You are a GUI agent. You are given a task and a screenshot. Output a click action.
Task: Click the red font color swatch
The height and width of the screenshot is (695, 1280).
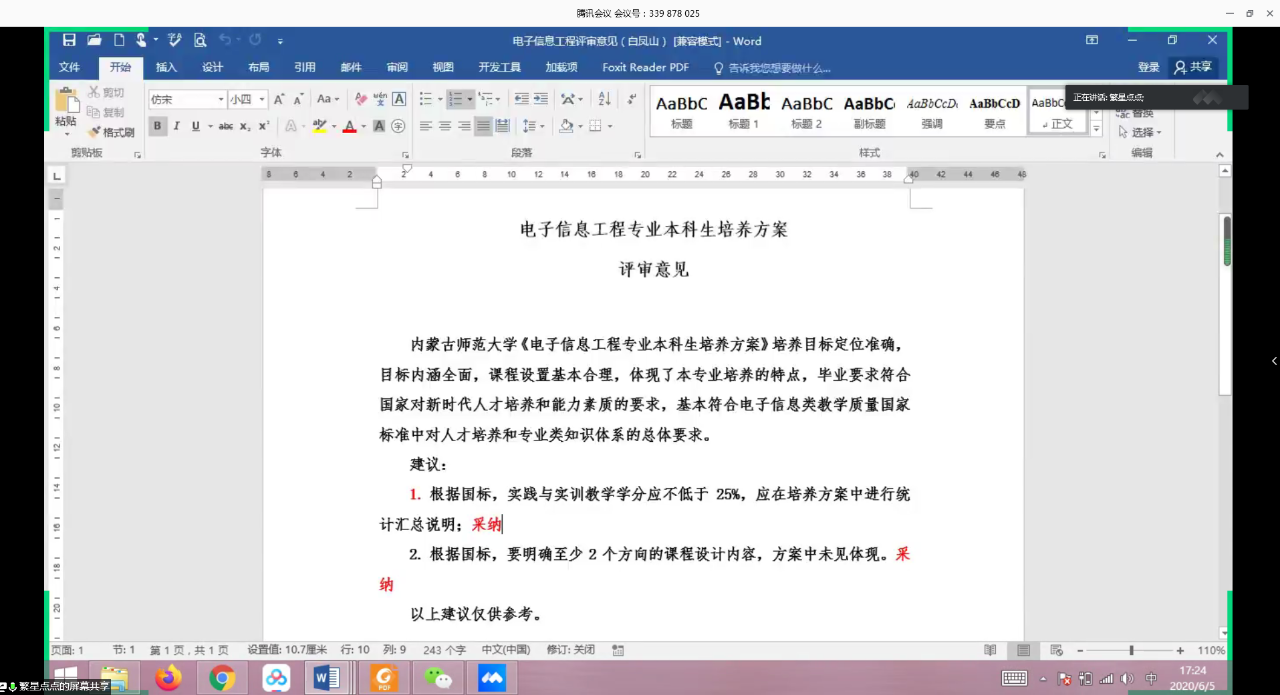pyautogui.click(x=348, y=126)
